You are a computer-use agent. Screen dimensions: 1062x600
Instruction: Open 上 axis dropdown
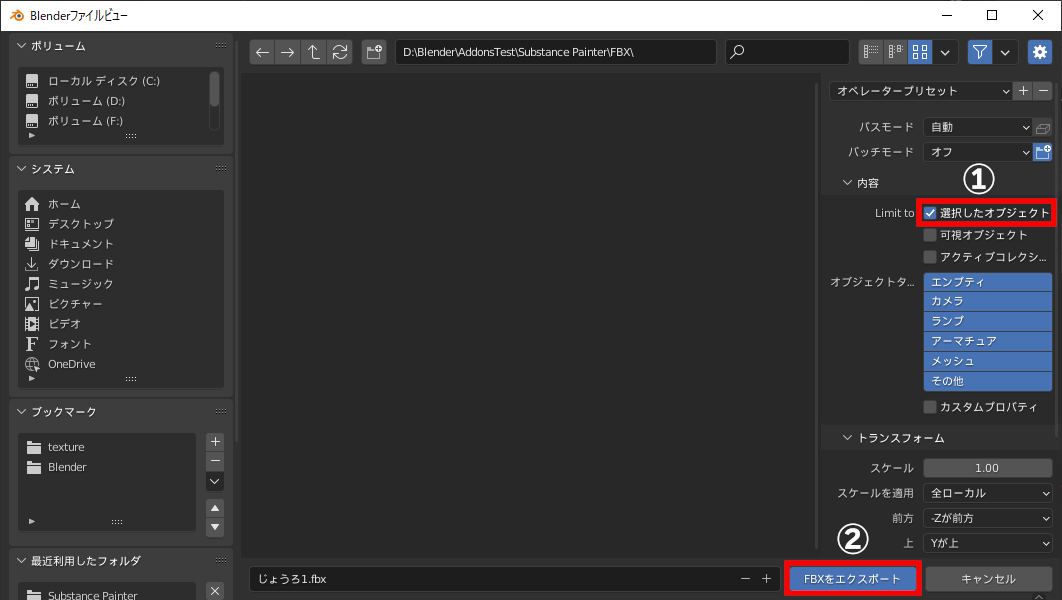(987, 543)
